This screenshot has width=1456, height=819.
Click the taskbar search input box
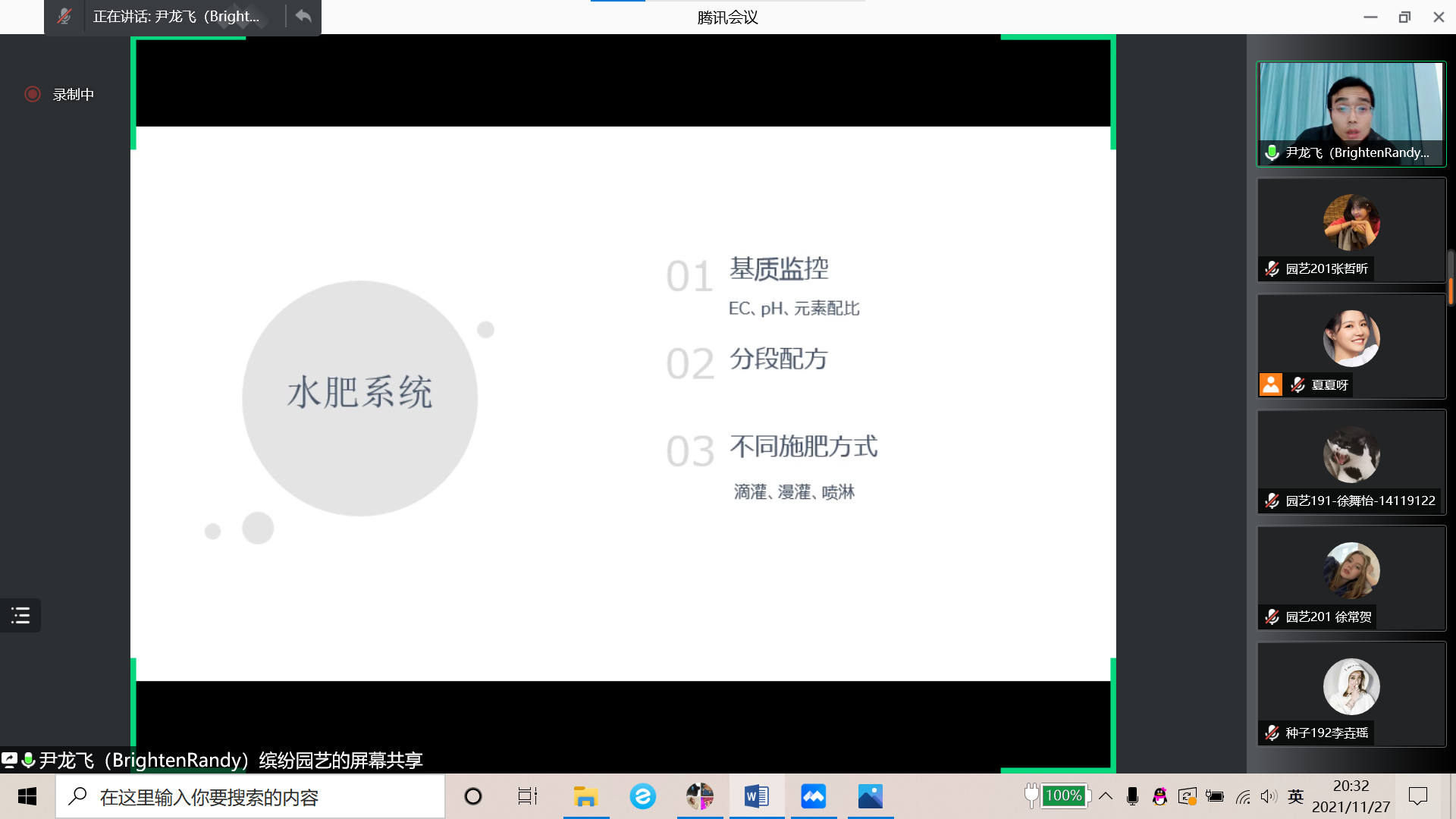click(x=250, y=797)
